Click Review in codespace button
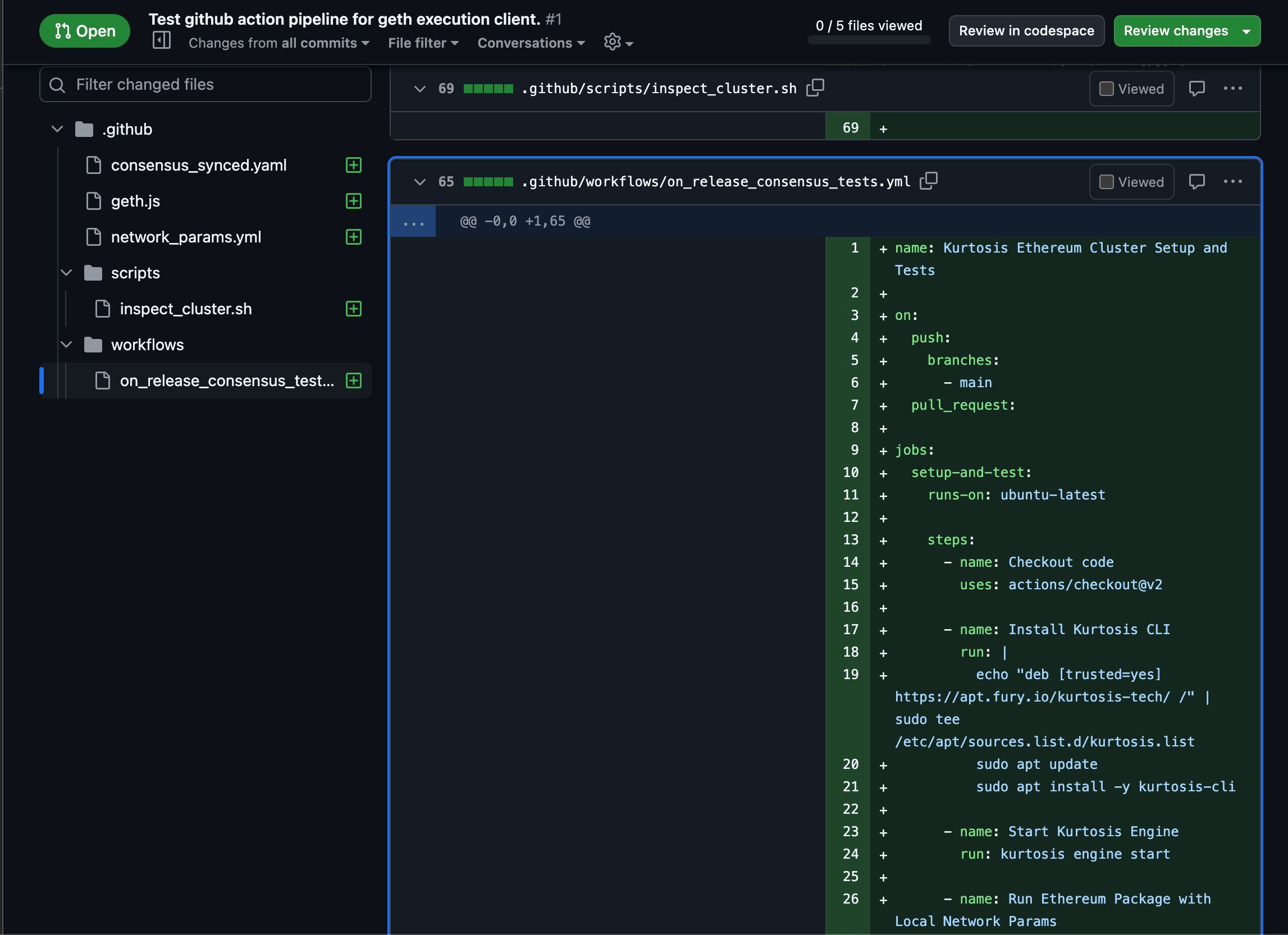The height and width of the screenshot is (935, 1288). coord(1026,31)
